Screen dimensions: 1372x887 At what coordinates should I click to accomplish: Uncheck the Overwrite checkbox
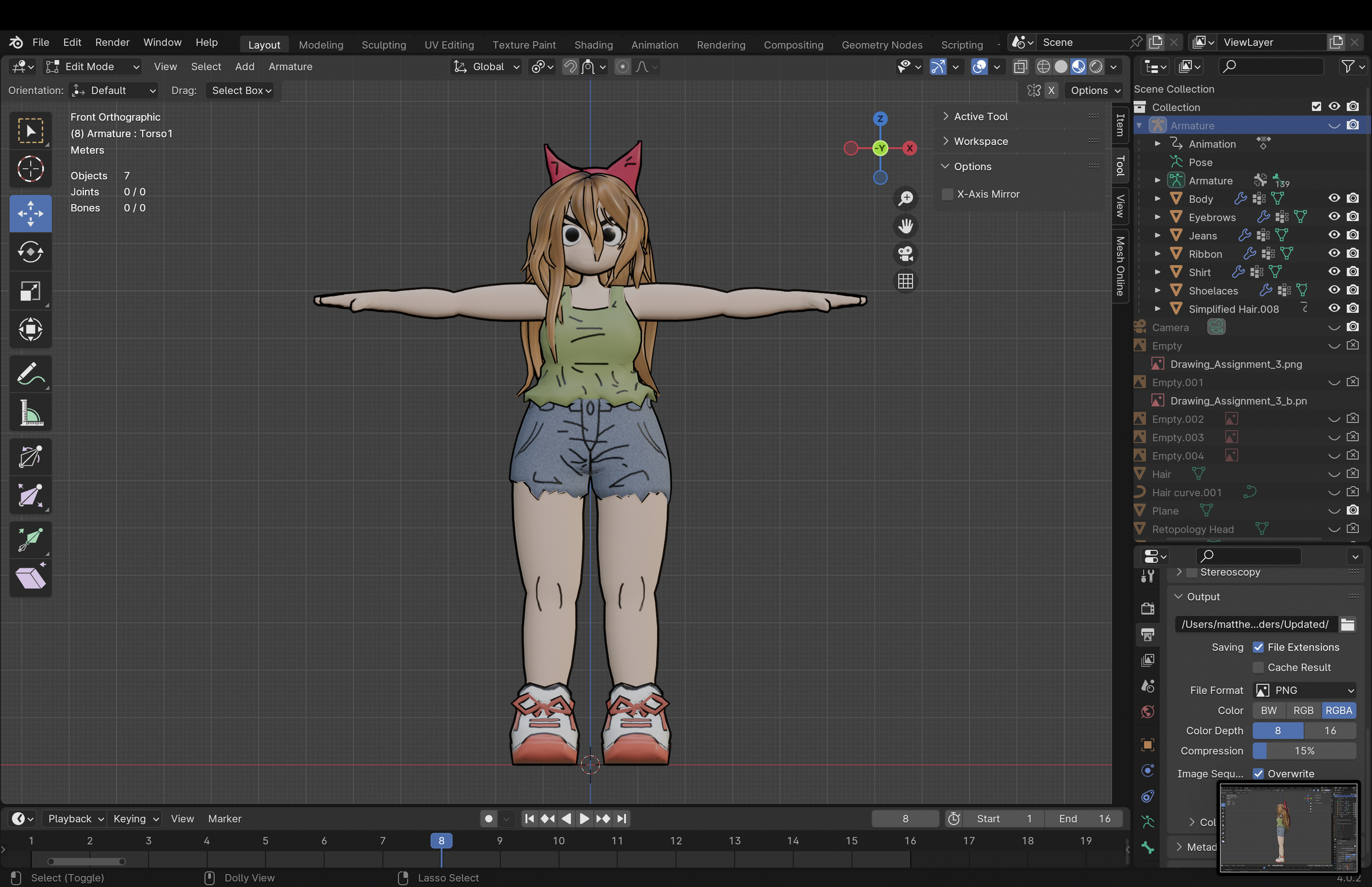(1258, 773)
